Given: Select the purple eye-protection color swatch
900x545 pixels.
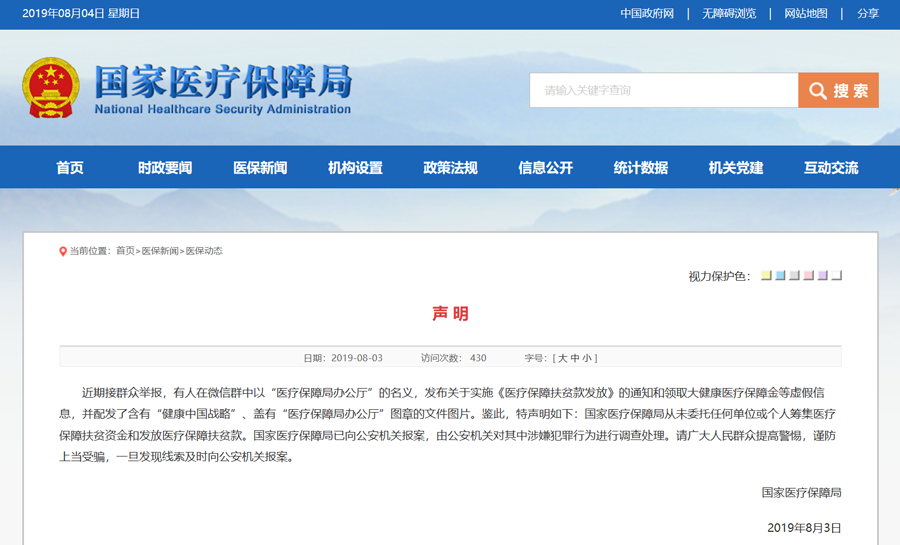Looking at the screenshot, I should click(822, 275).
